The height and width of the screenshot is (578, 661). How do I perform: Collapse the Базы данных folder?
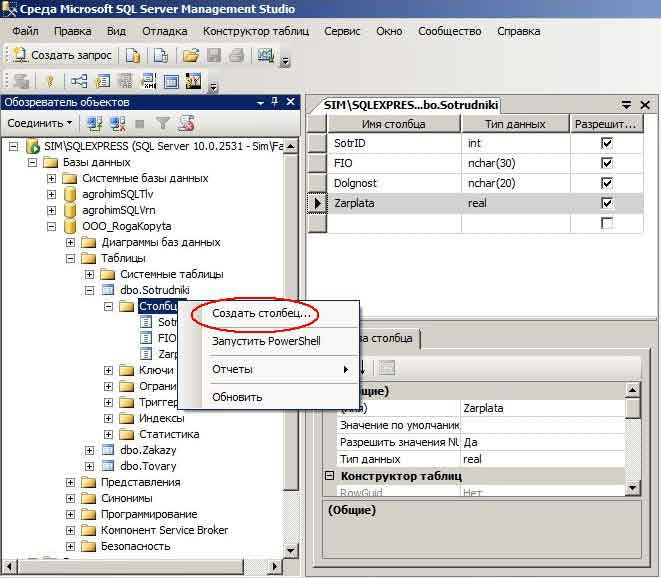(32, 162)
